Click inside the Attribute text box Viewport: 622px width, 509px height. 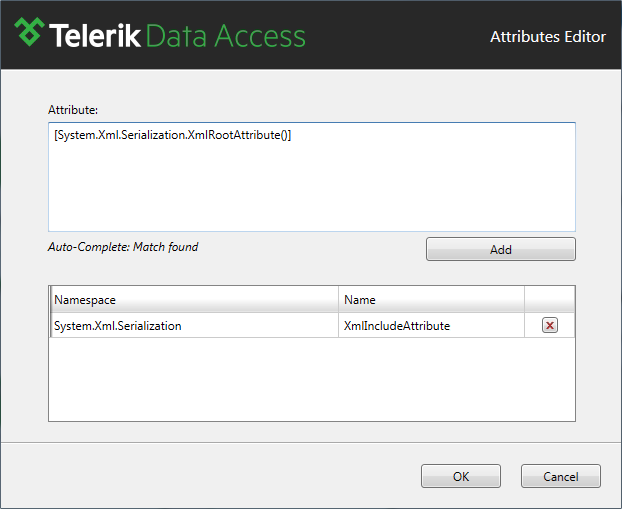(312, 177)
